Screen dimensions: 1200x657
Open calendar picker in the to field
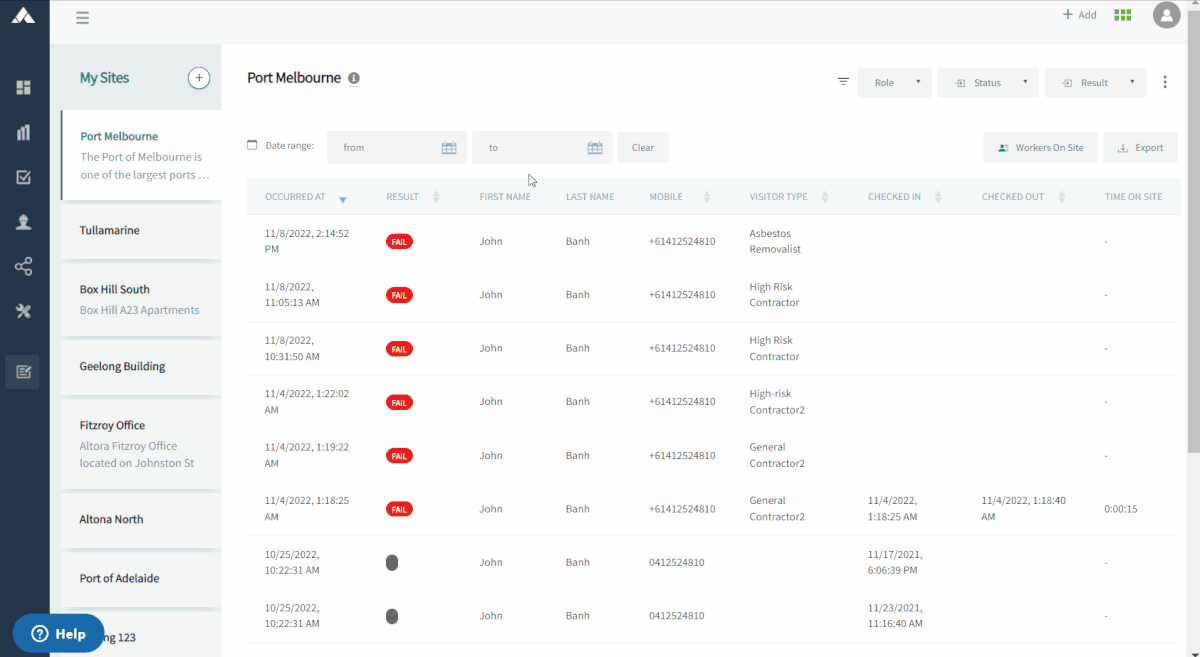(x=595, y=148)
